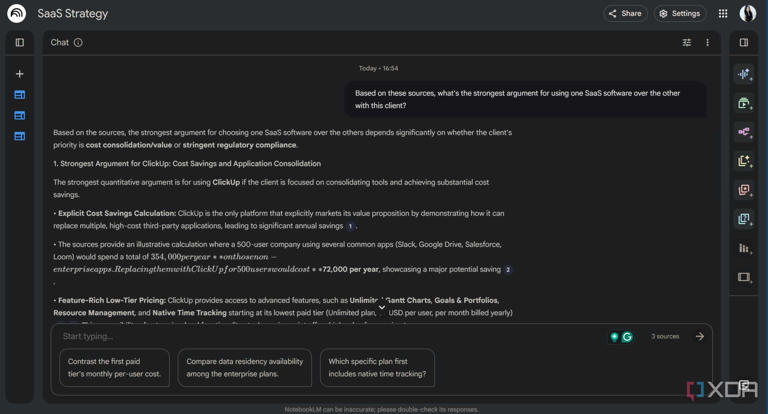Click the Chat panel heading

(x=59, y=43)
